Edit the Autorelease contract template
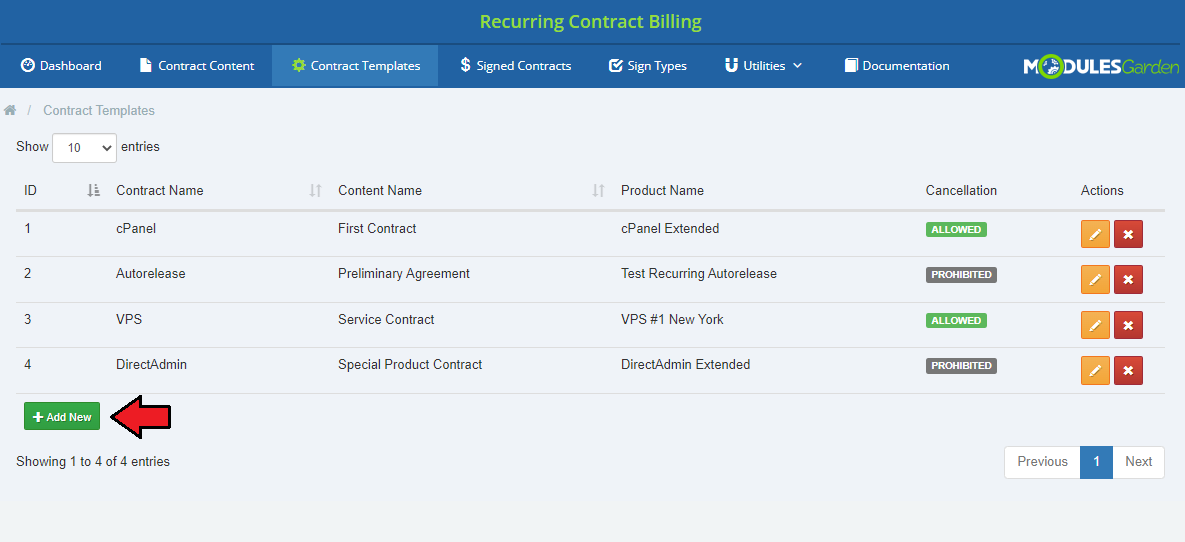The width and height of the screenshot is (1185, 542). click(x=1095, y=280)
